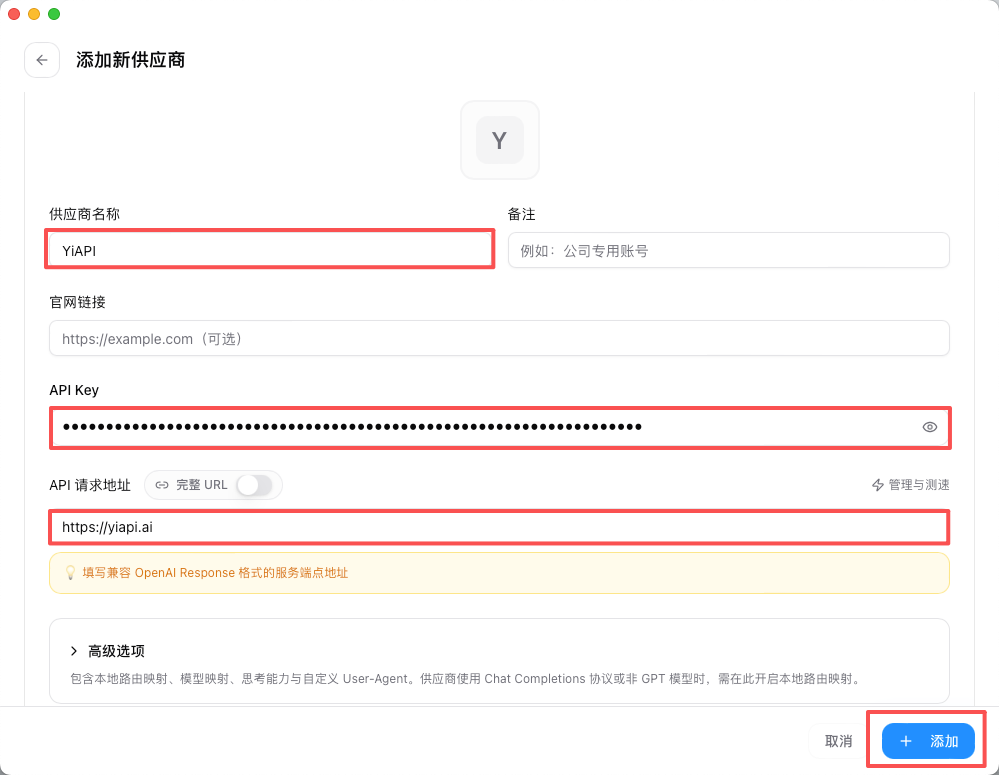
Task: Click the 填写兼容 OpenAI Response hint text
Action: (215, 573)
